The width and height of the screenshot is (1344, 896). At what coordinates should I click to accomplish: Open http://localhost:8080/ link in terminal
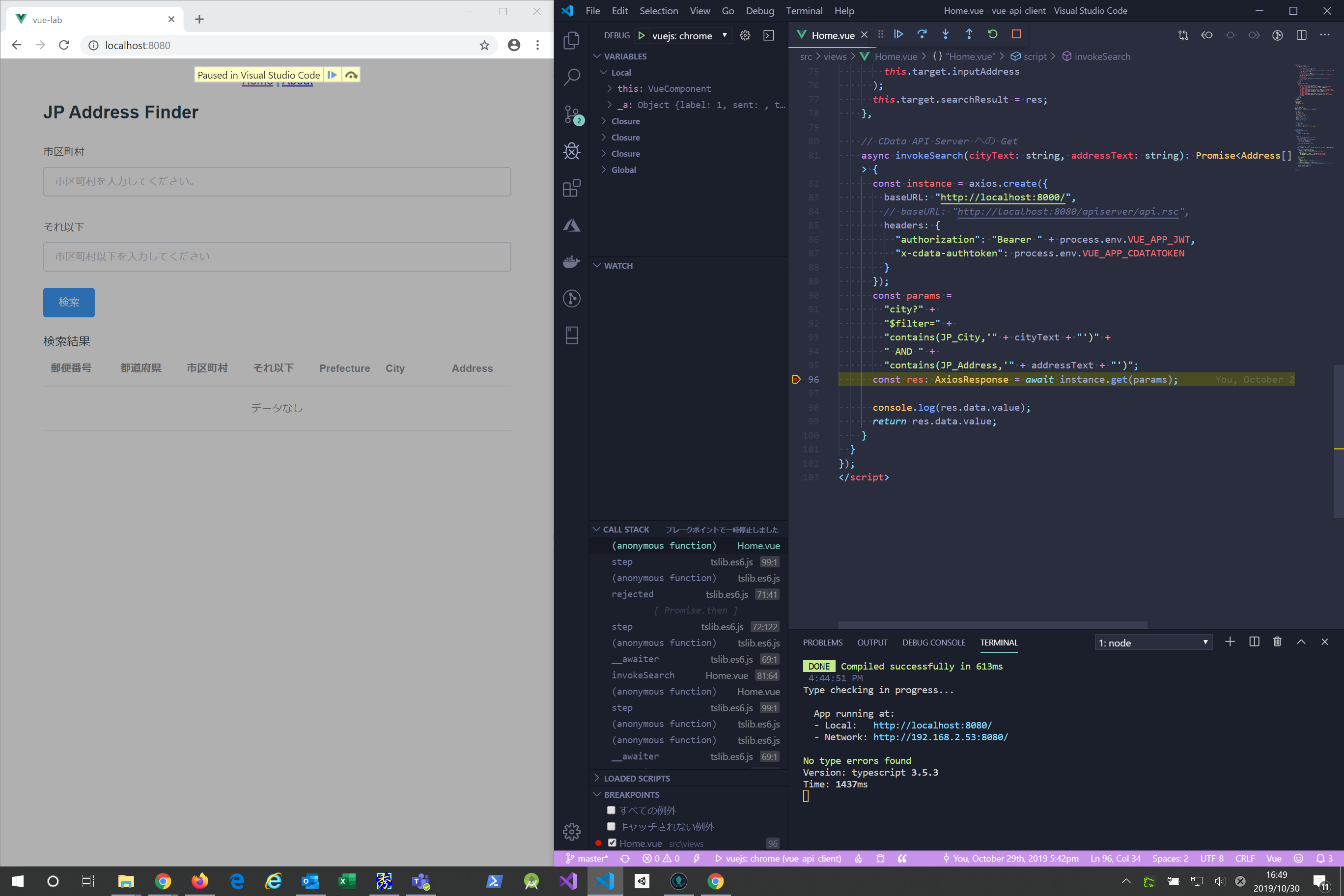932,725
